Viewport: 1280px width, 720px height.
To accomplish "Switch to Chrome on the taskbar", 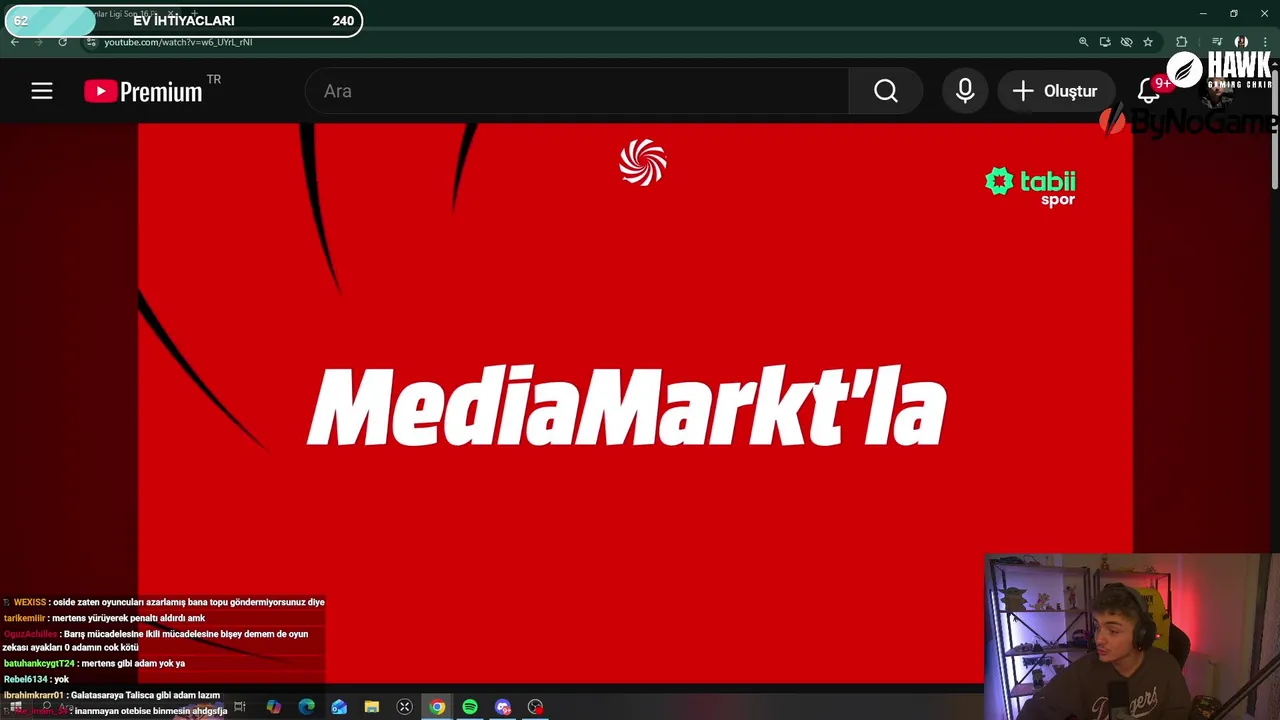I will tap(437, 707).
